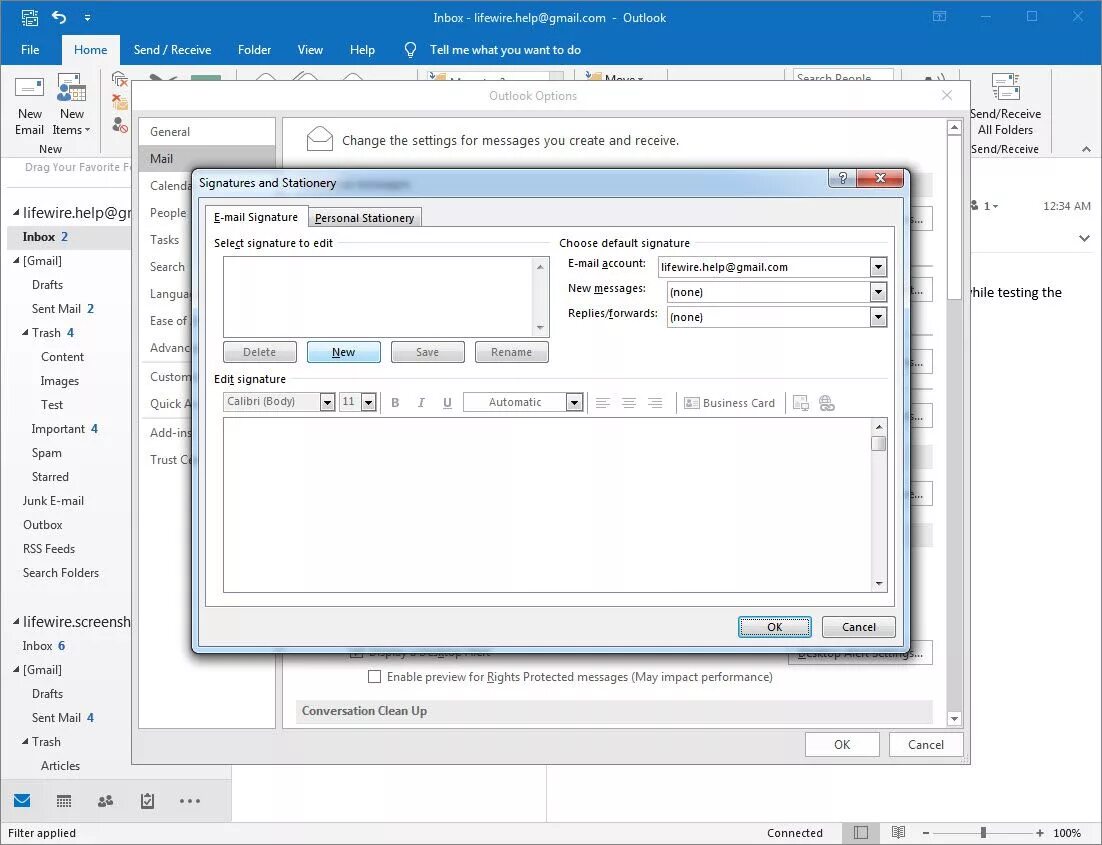Click New to create a signature
The image size is (1102, 845).
[x=344, y=352]
